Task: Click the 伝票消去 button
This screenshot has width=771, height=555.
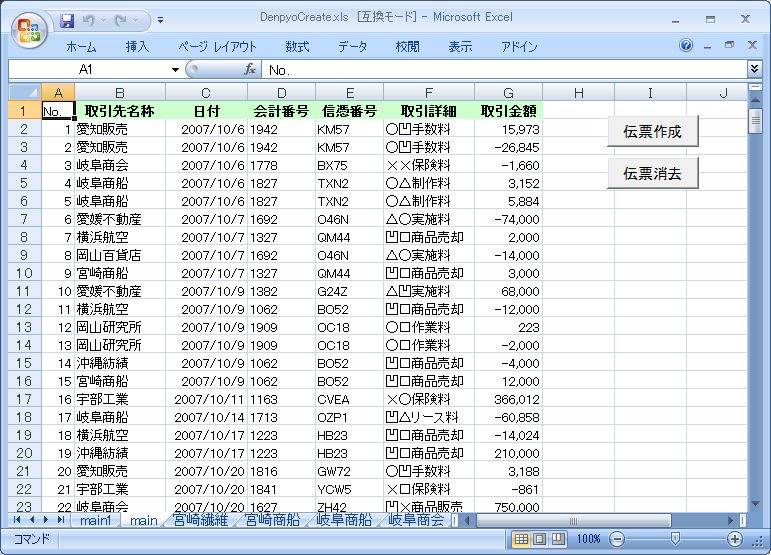Action: click(x=652, y=173)
